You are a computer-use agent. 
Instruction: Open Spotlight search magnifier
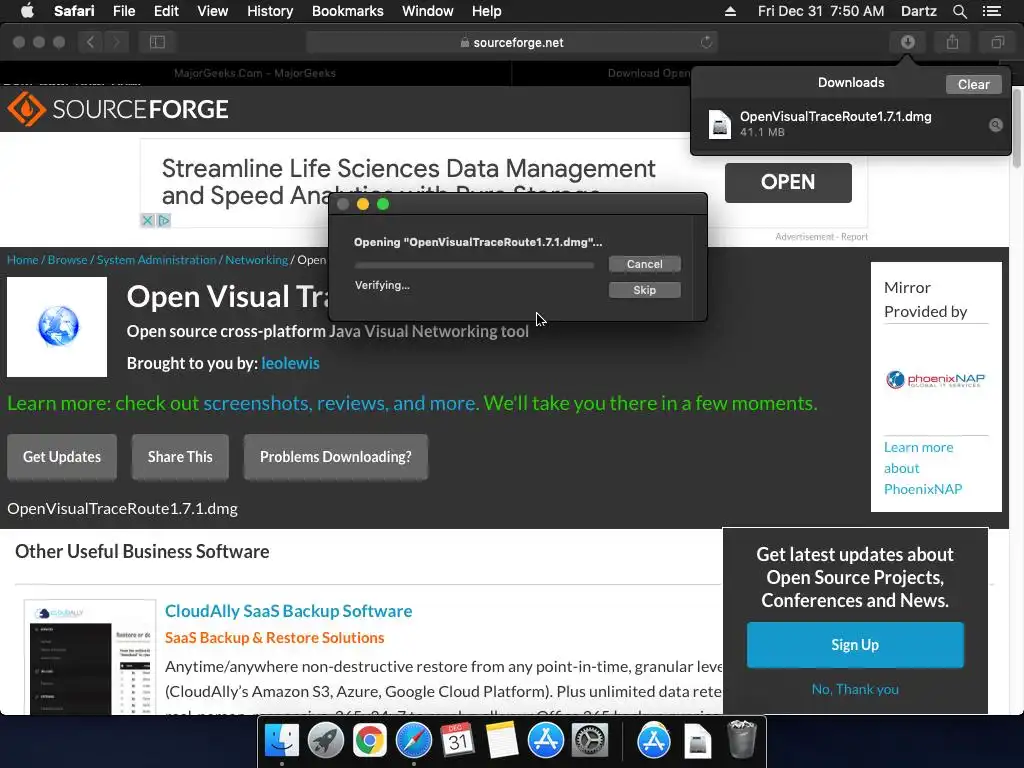click(959, 11)
